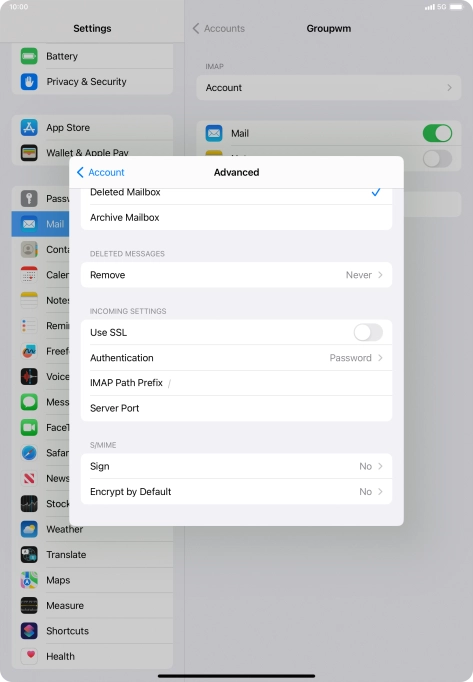The image size is (473, 682).
Task: Open the Translate app icon
Action: coord(29,555)
